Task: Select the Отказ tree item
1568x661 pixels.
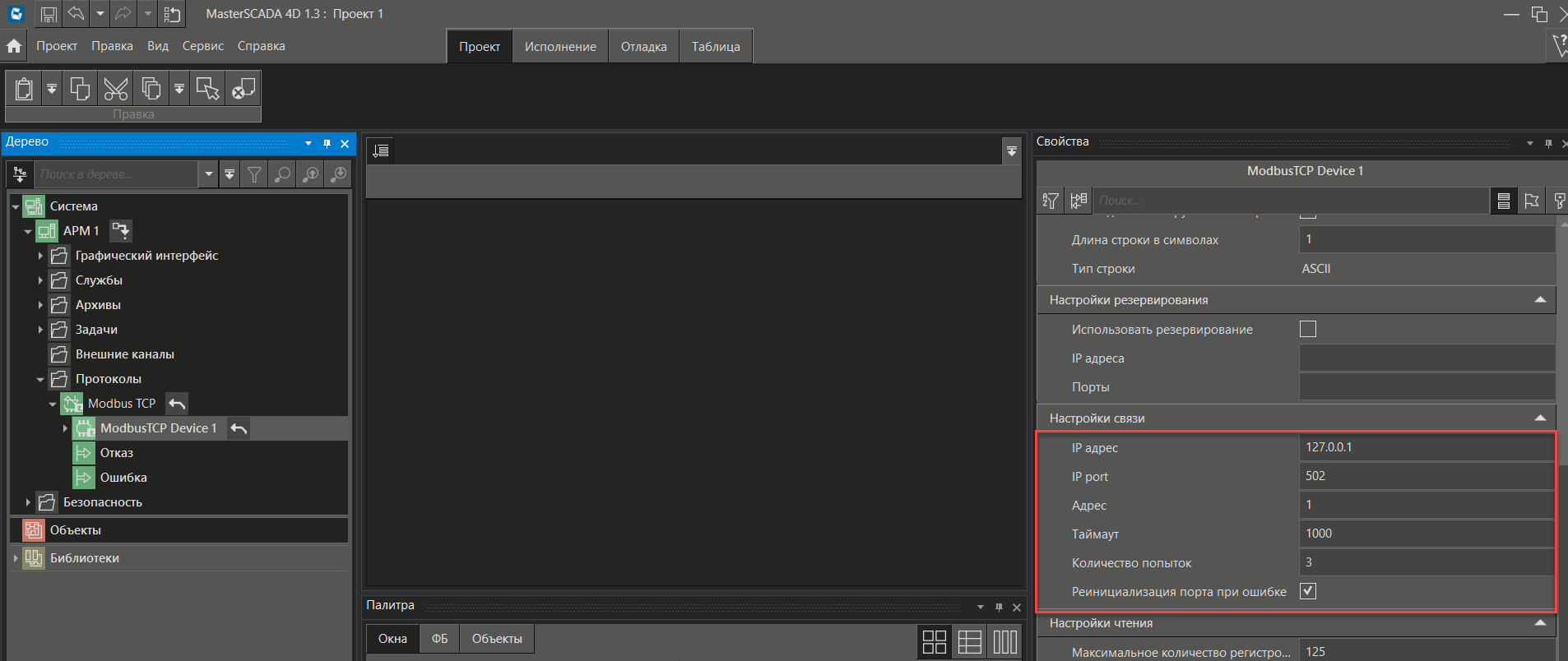Action: 117,453
